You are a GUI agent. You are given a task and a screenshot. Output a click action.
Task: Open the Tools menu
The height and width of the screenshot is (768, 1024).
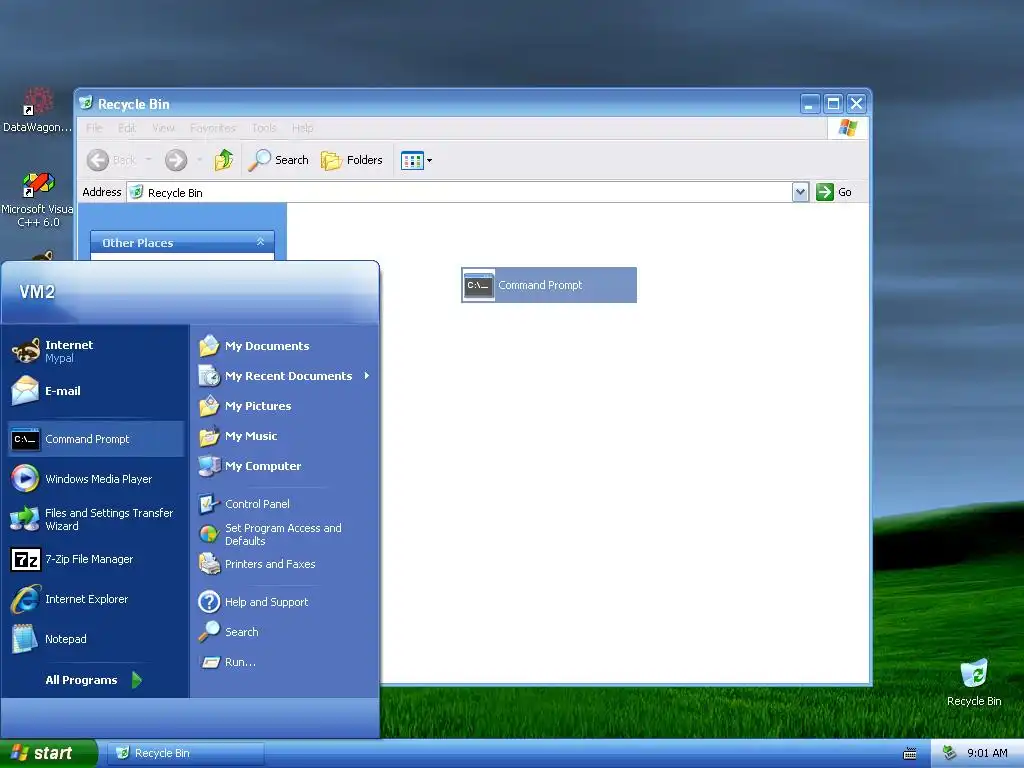(x=264, y=128)
